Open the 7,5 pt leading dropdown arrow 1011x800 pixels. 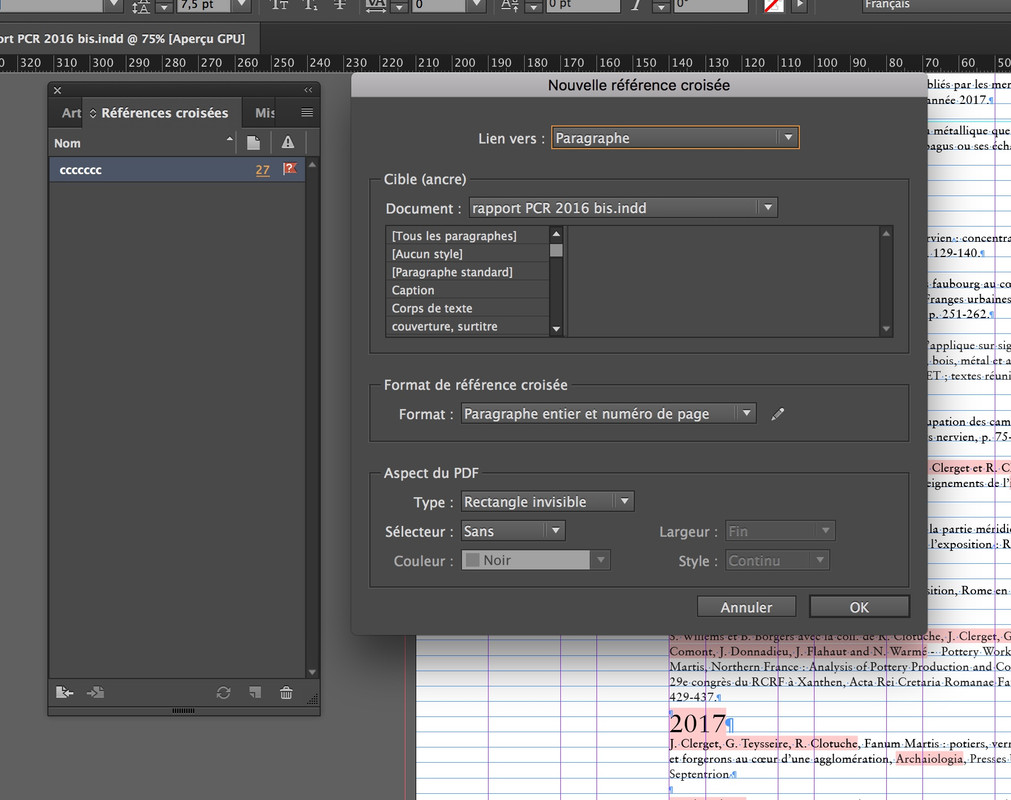point(241,5)
